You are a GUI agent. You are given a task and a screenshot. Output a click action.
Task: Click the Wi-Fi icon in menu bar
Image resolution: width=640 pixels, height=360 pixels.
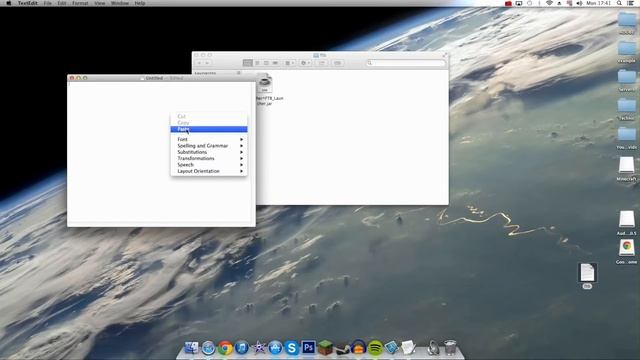[x=549, y=3]
